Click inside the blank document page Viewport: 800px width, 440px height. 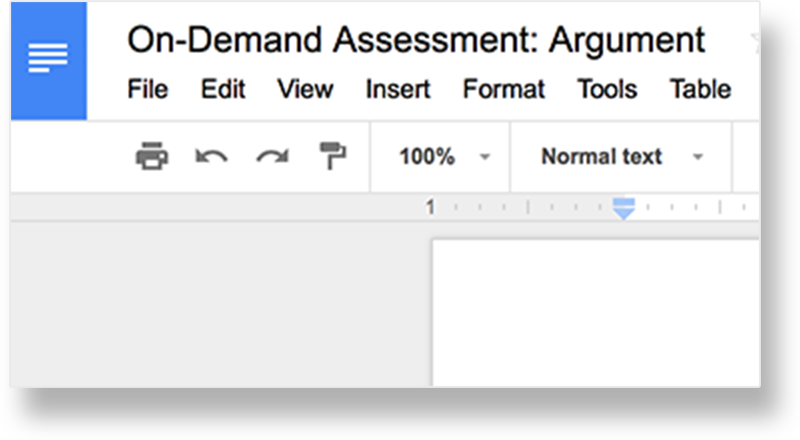[x=595, y=312]
